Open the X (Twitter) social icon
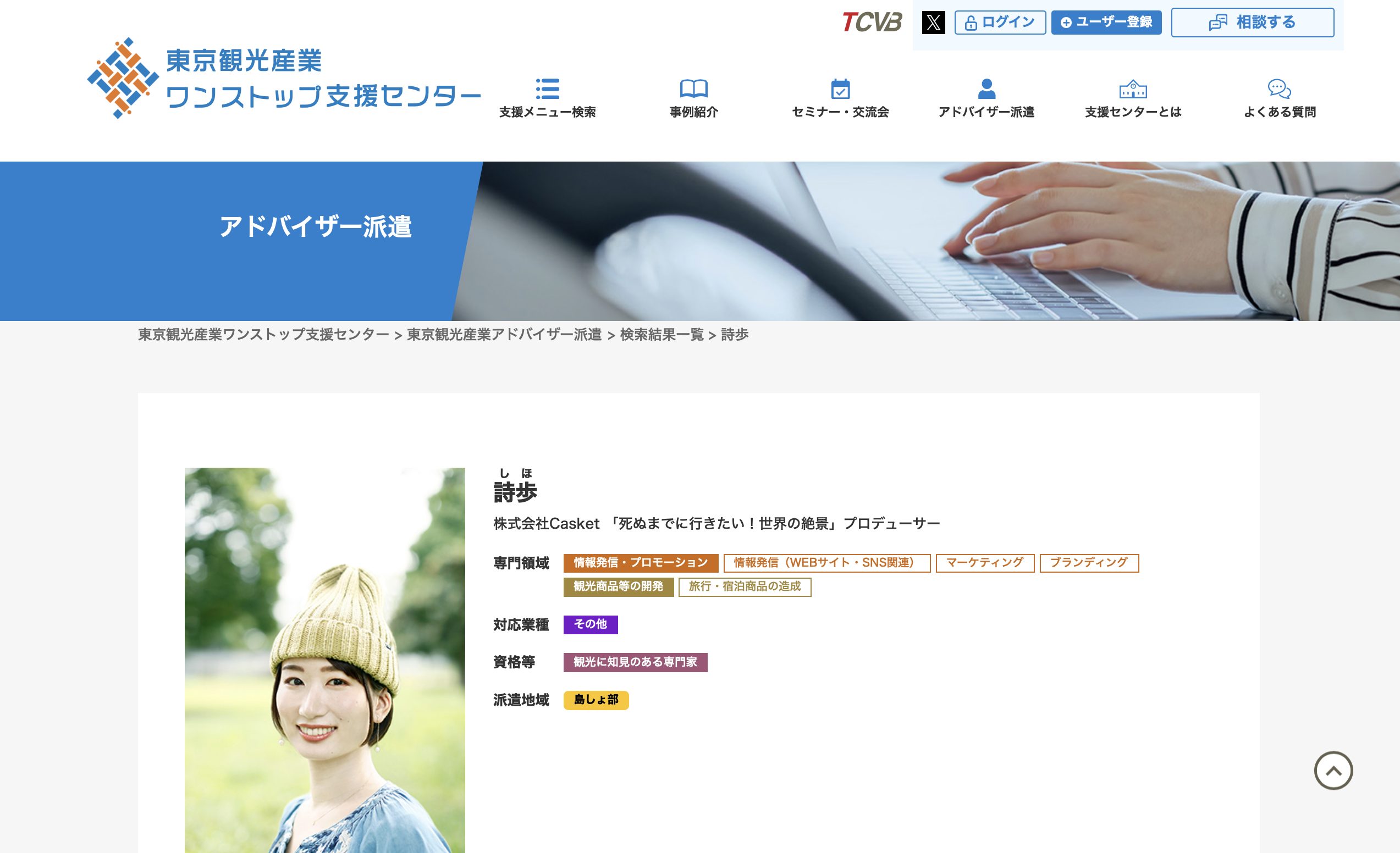Image resolution: width=1400 pixels, height=853 pixels. [x=933, y=23]
